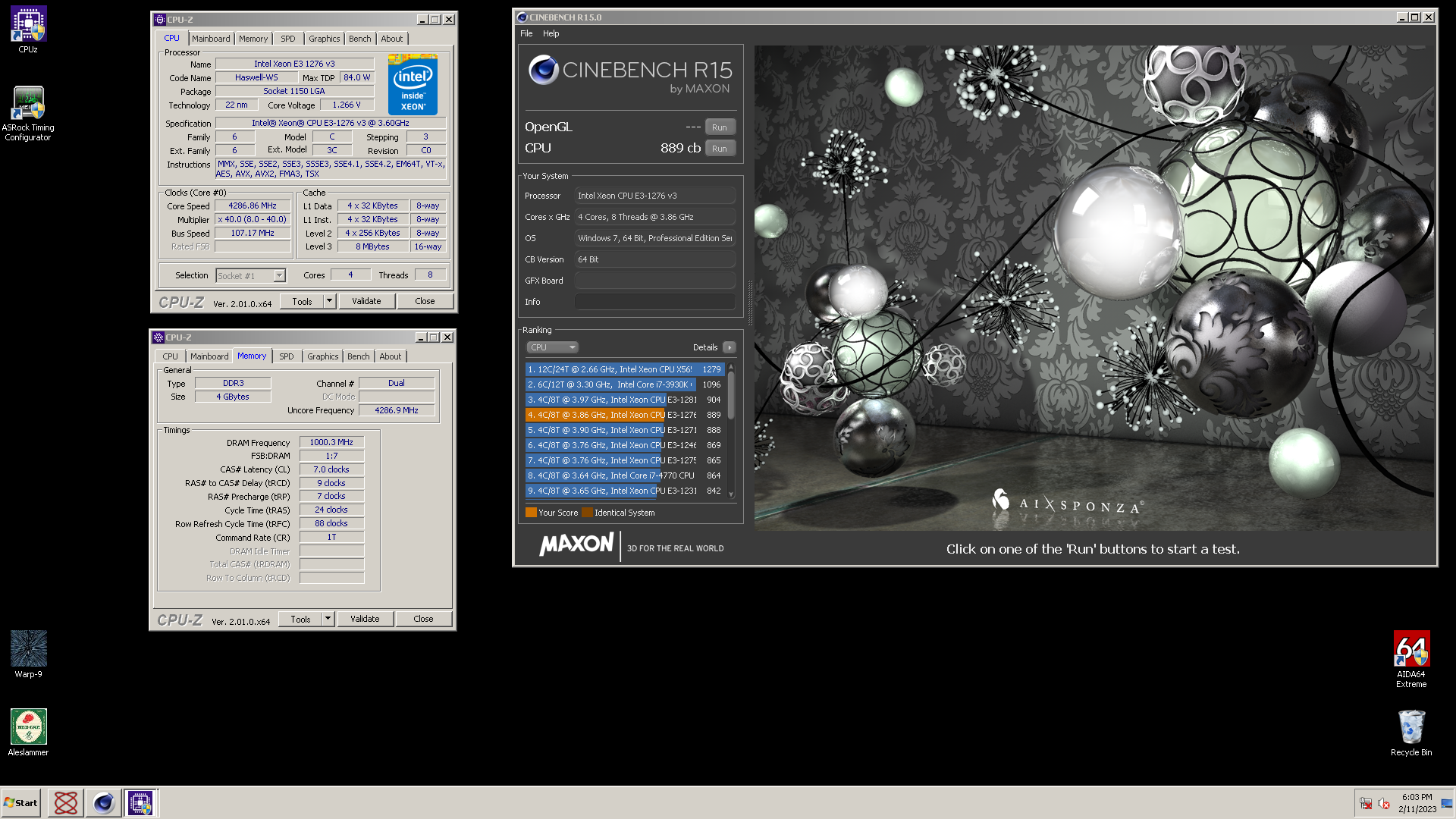Open the Cinebench Help menu
This screenshot has width=1456, height=819.
[551, 33]
